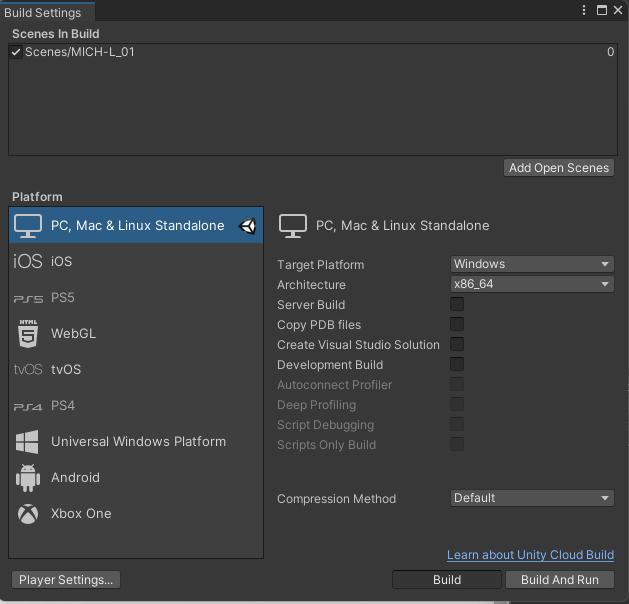
Task: Uncheck the Scenes/MICH-L_01 scene checkbox
Action: tap(16, 52)
